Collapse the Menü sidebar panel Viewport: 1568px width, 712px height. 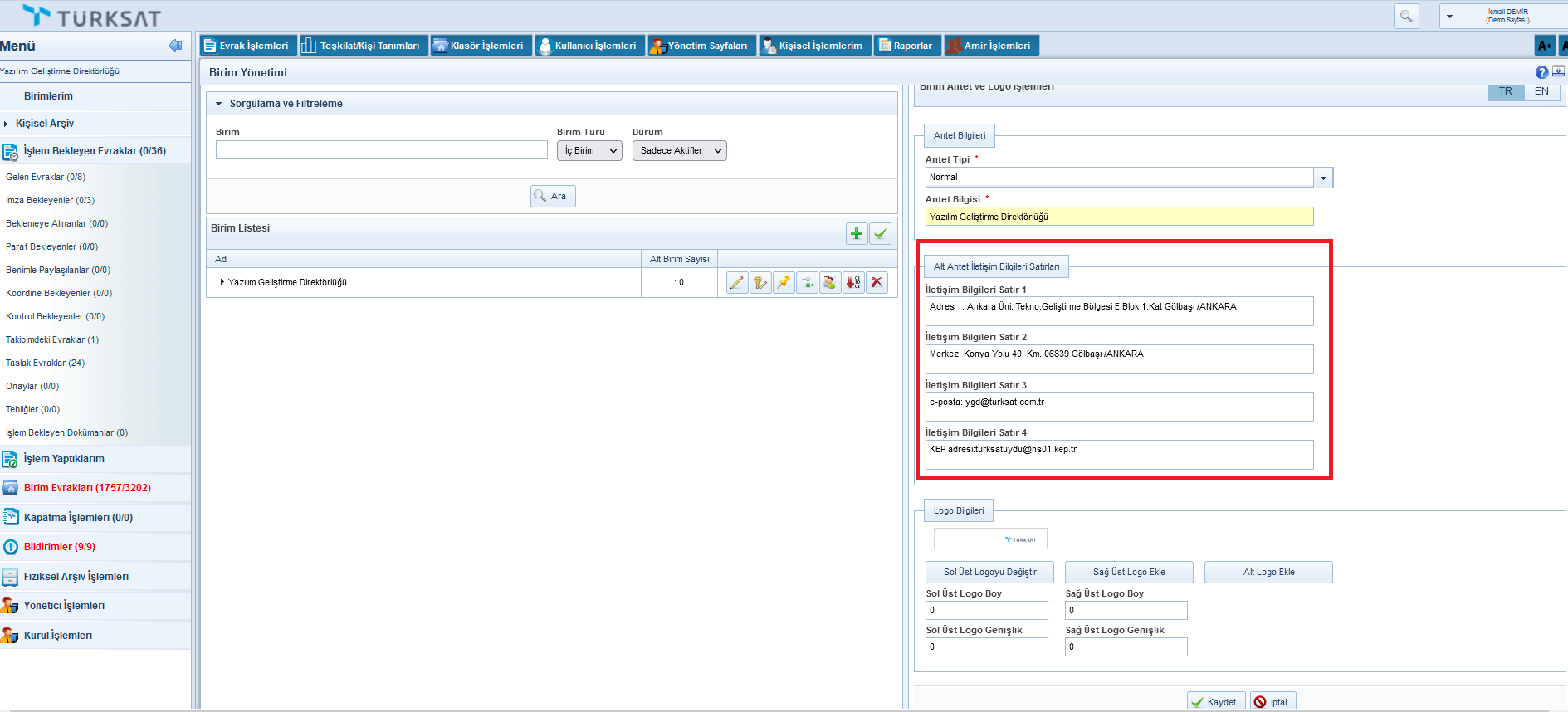175,46
